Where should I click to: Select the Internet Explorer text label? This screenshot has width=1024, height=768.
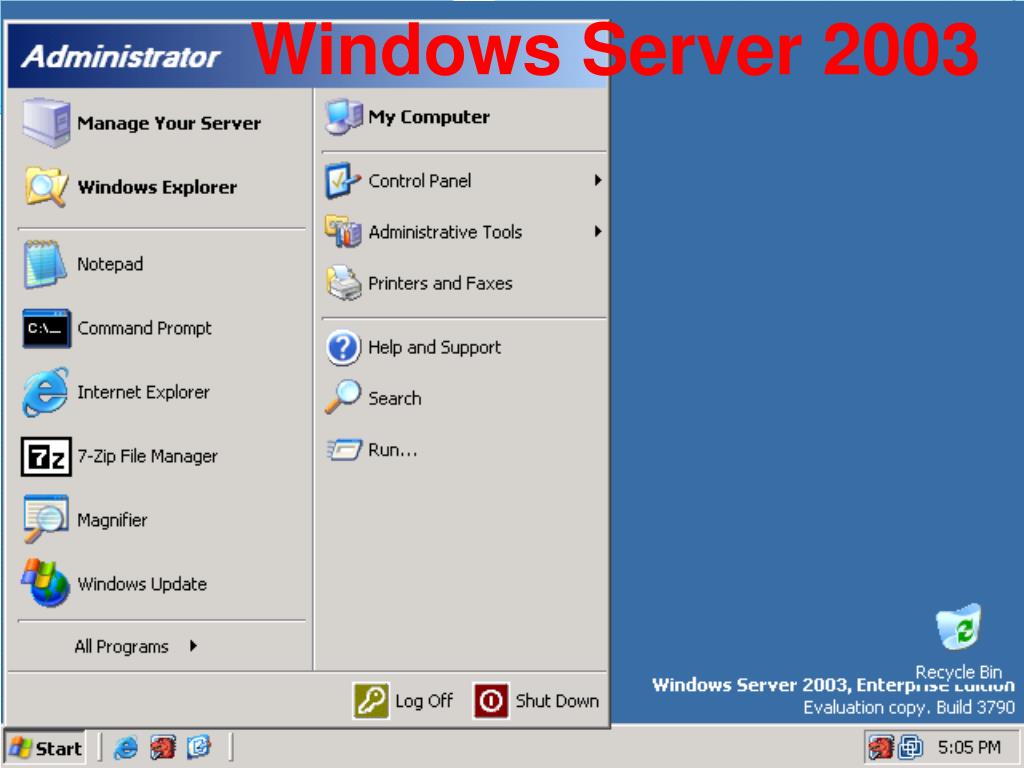144,392
